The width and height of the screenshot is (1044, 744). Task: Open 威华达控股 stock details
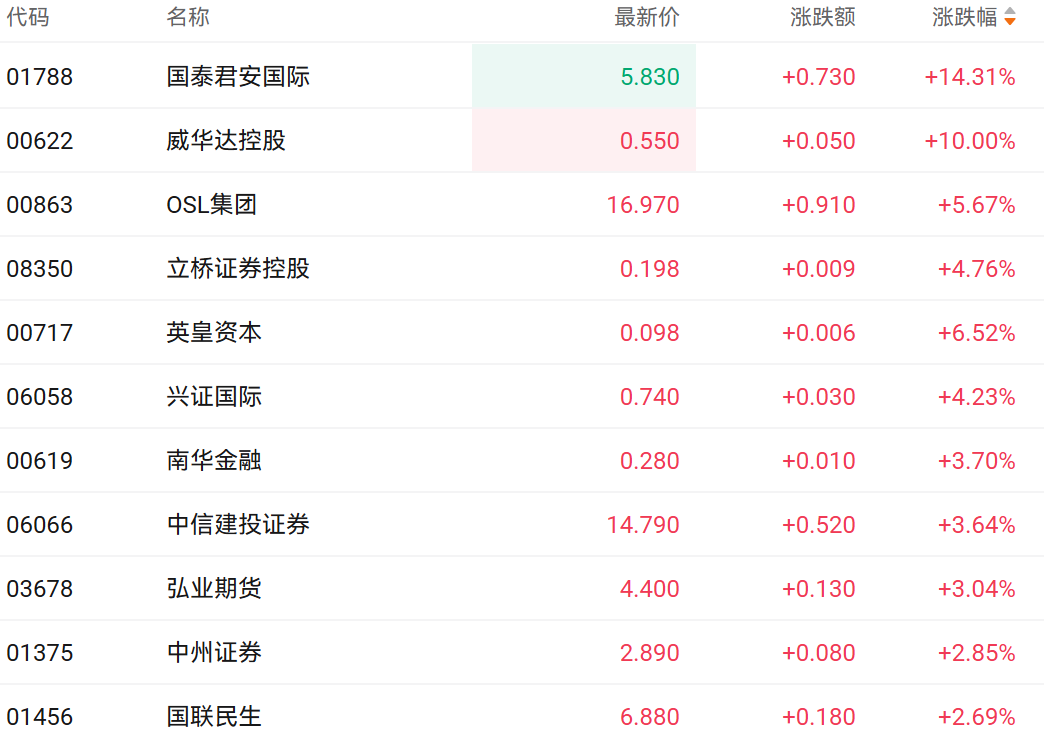pyautogui.click(x=226, y=141)
